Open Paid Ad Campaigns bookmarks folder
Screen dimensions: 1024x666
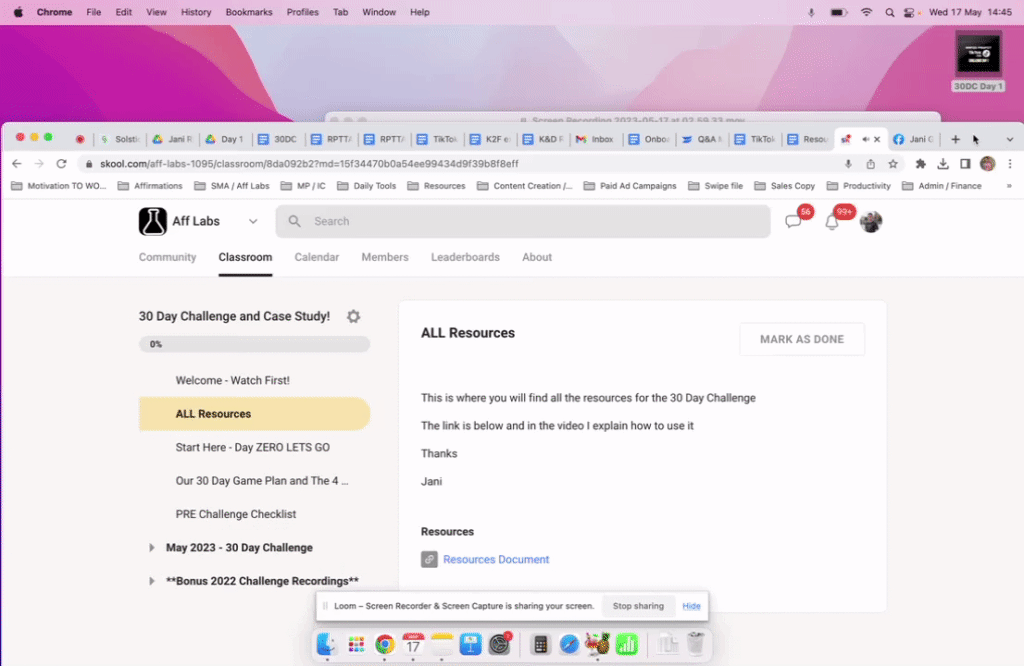(630, 186)
